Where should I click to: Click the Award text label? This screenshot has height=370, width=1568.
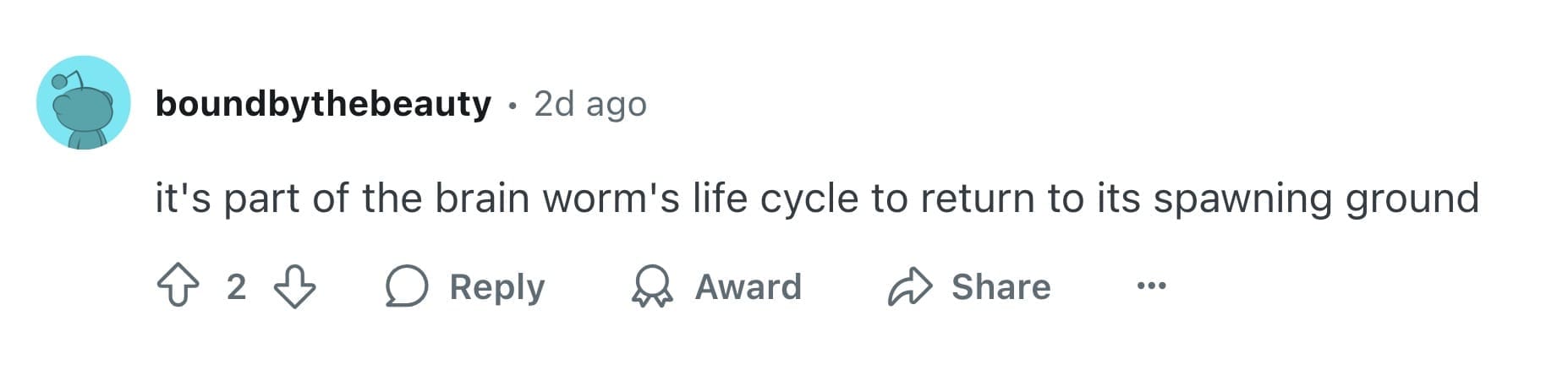pos(748,287)
